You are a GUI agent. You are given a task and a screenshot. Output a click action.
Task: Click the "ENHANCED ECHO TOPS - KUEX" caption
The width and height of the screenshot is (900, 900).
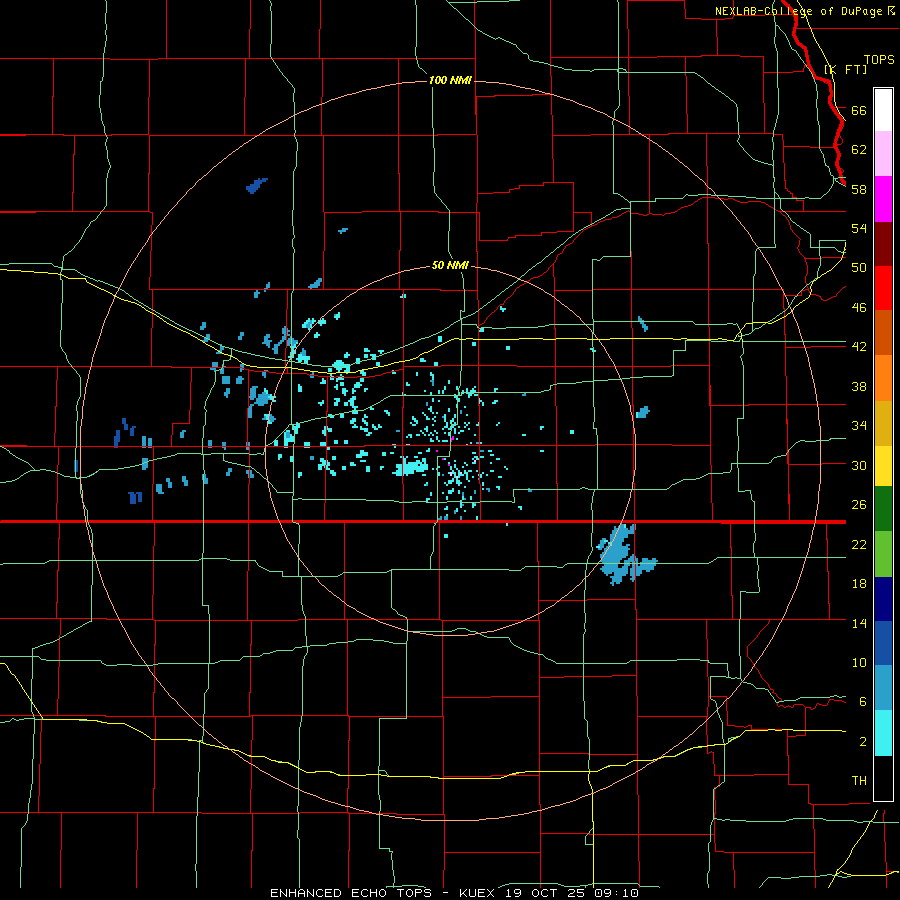click(x=382, y=893)
